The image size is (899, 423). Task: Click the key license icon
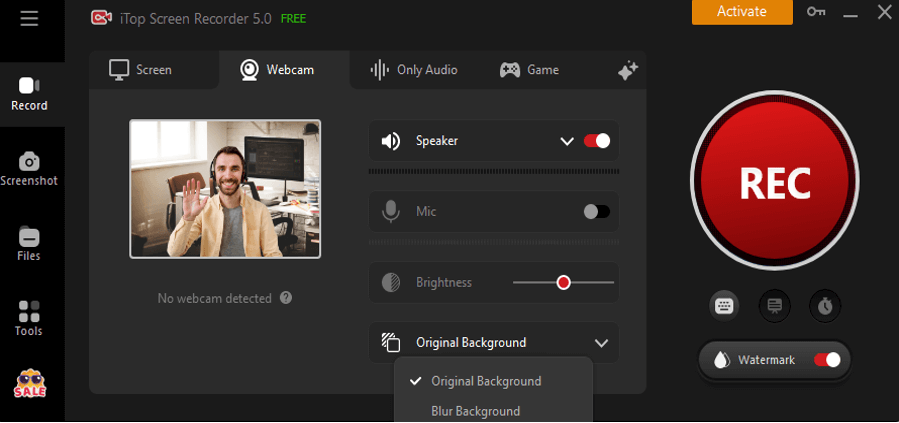(x=816, y=11)
